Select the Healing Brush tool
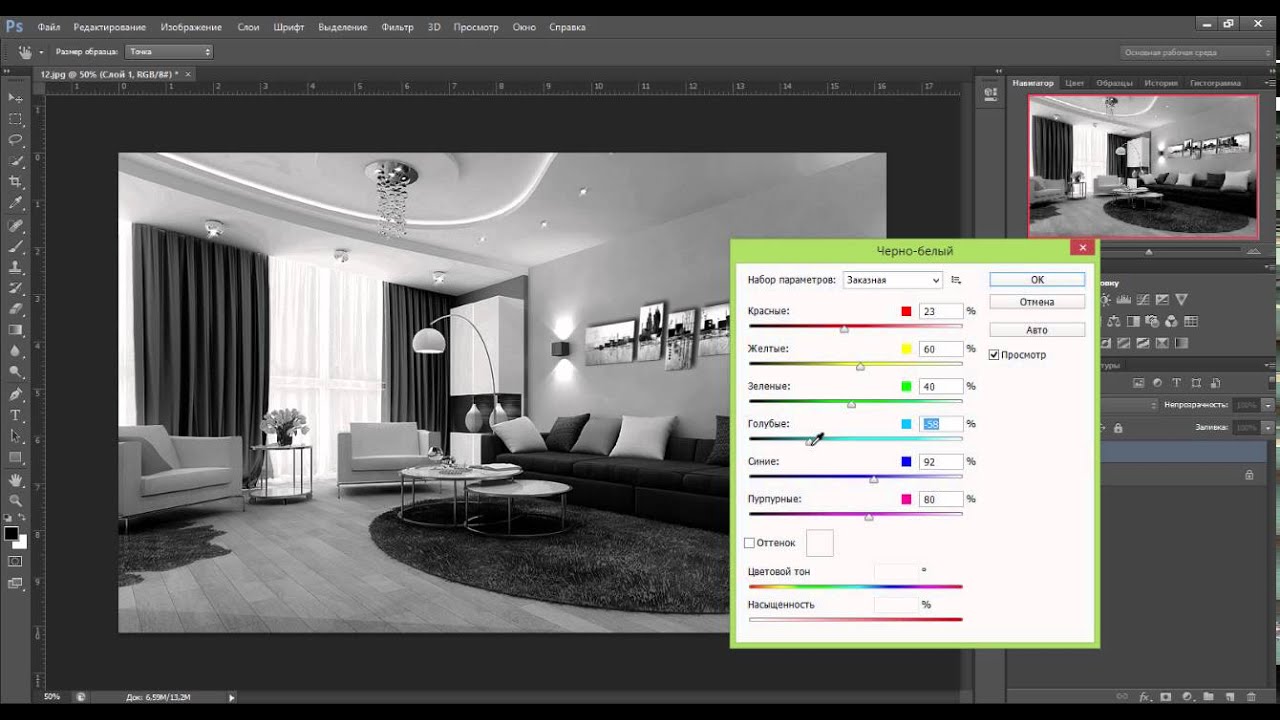1280x720 pixels. click(15, 226)
